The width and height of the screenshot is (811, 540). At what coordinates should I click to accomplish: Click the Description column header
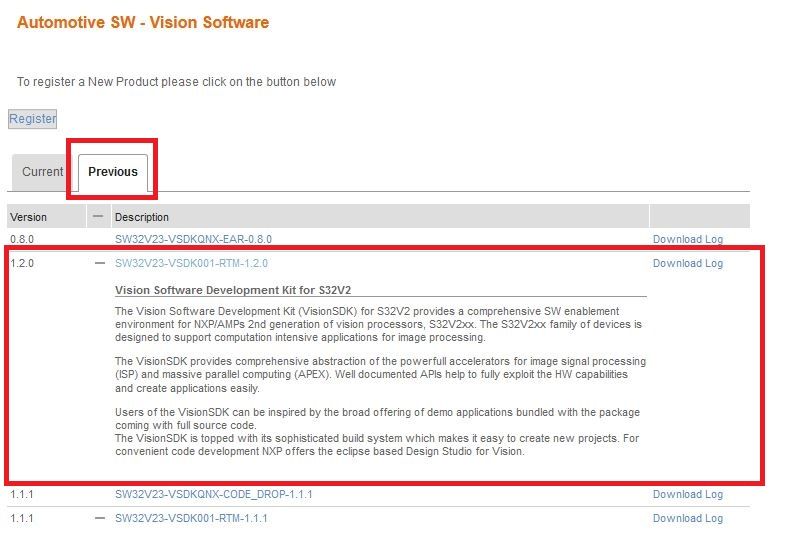coord(380,217)
